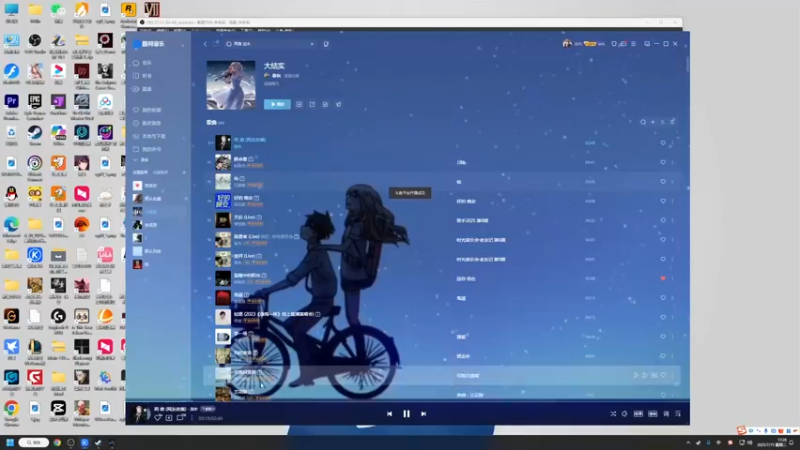Add a new playlist with sidebar plus
The image size is (800, 450).
(184, 172)
